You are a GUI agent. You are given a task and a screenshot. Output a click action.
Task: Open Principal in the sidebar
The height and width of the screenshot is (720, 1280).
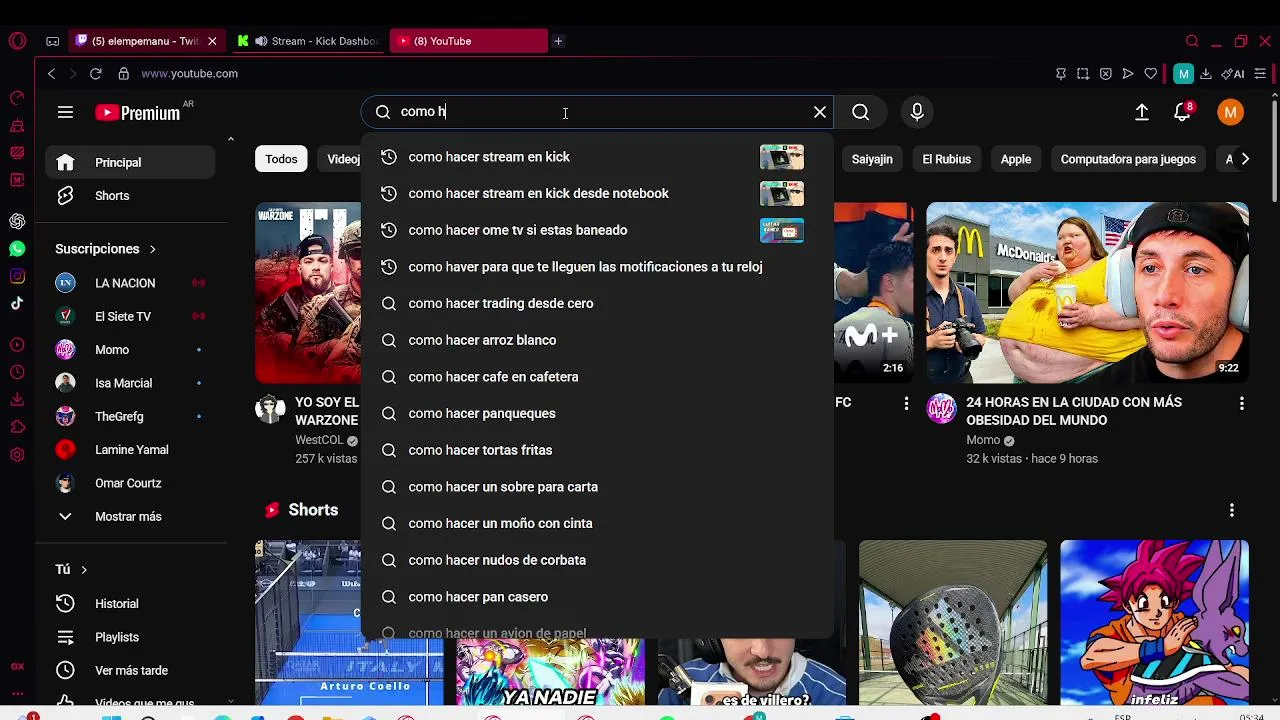tap(130, 162)
